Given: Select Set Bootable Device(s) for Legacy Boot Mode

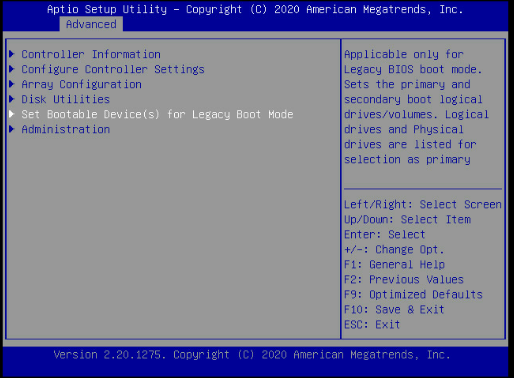Looking at the screenshot, I should click(x=157, y=115).
